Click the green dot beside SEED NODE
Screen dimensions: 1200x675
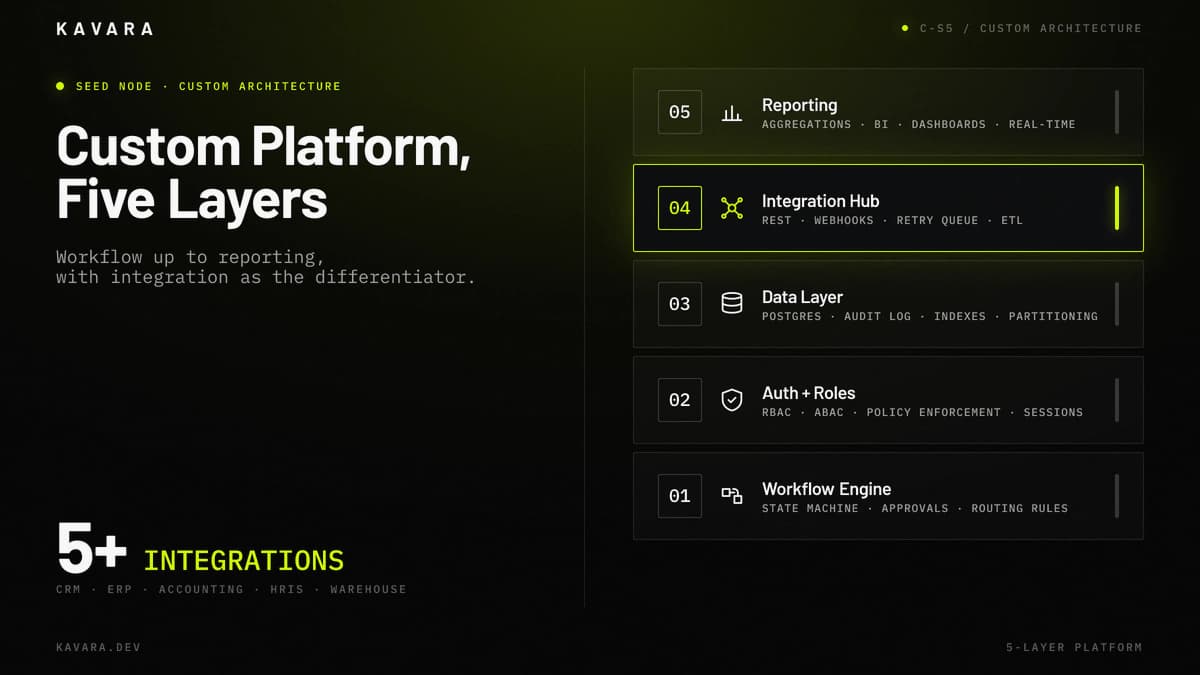click(60, 86)
